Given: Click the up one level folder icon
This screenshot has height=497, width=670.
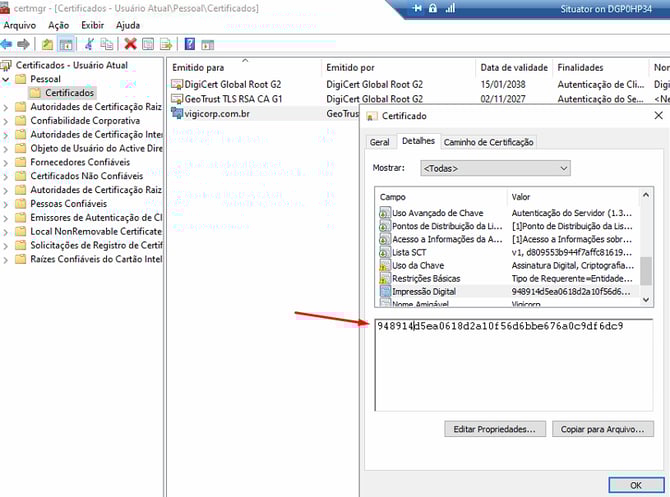Looking at the screenshot, I should [x=47, y=44].
